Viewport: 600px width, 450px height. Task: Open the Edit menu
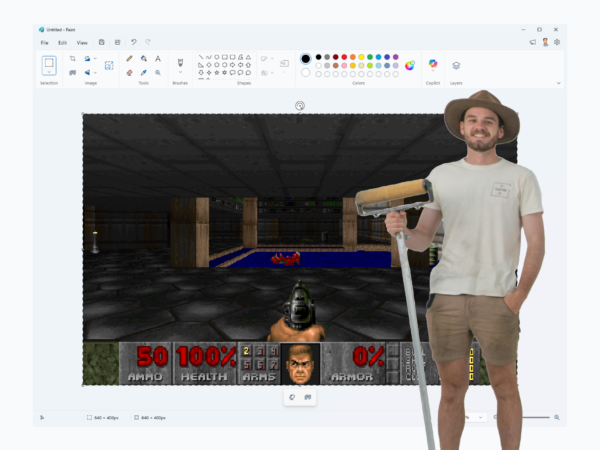tap(62, 42)
